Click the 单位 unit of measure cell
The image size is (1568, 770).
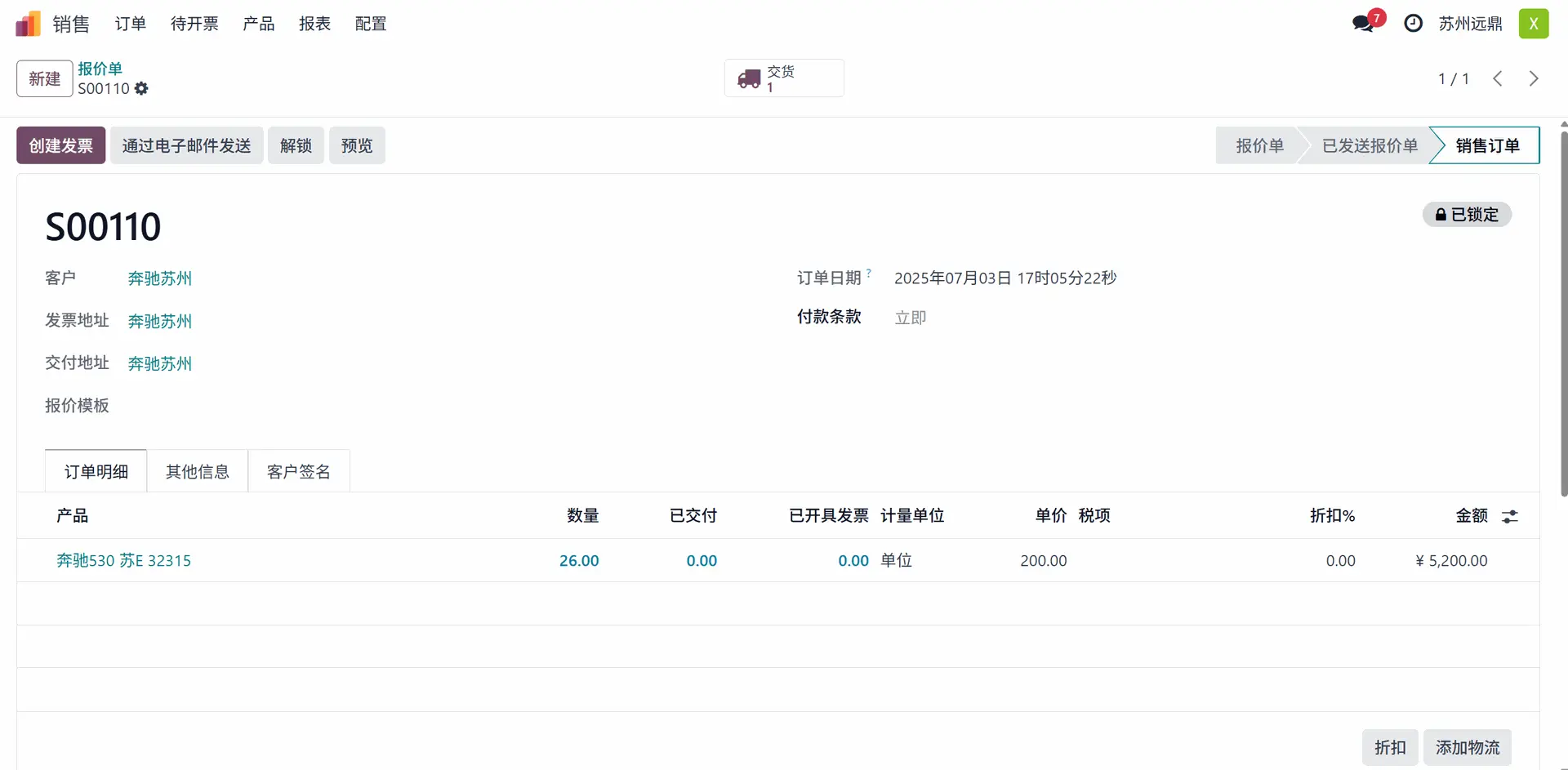(896, 560)
